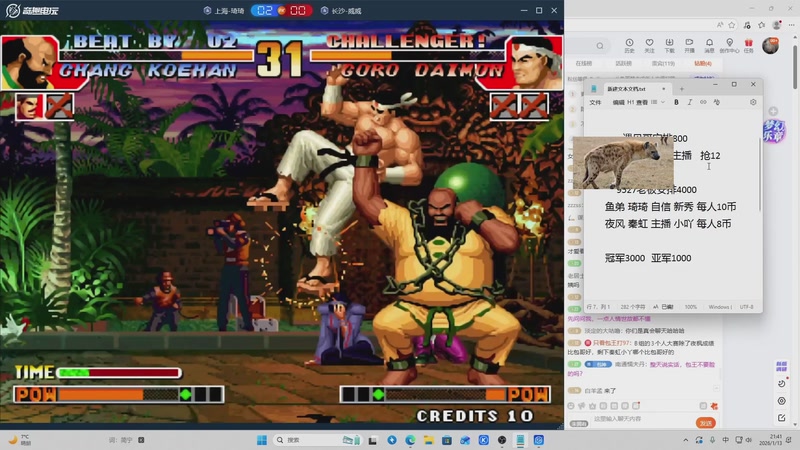Click the 中 input method indicator

click(726, 440)
